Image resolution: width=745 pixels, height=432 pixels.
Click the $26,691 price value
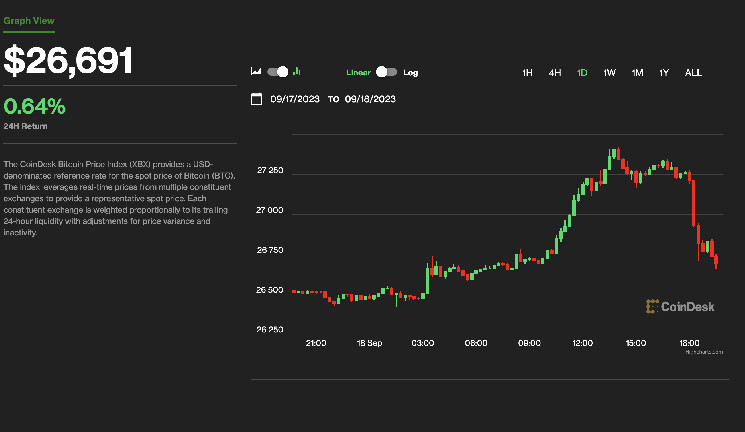tap(68, 61)
